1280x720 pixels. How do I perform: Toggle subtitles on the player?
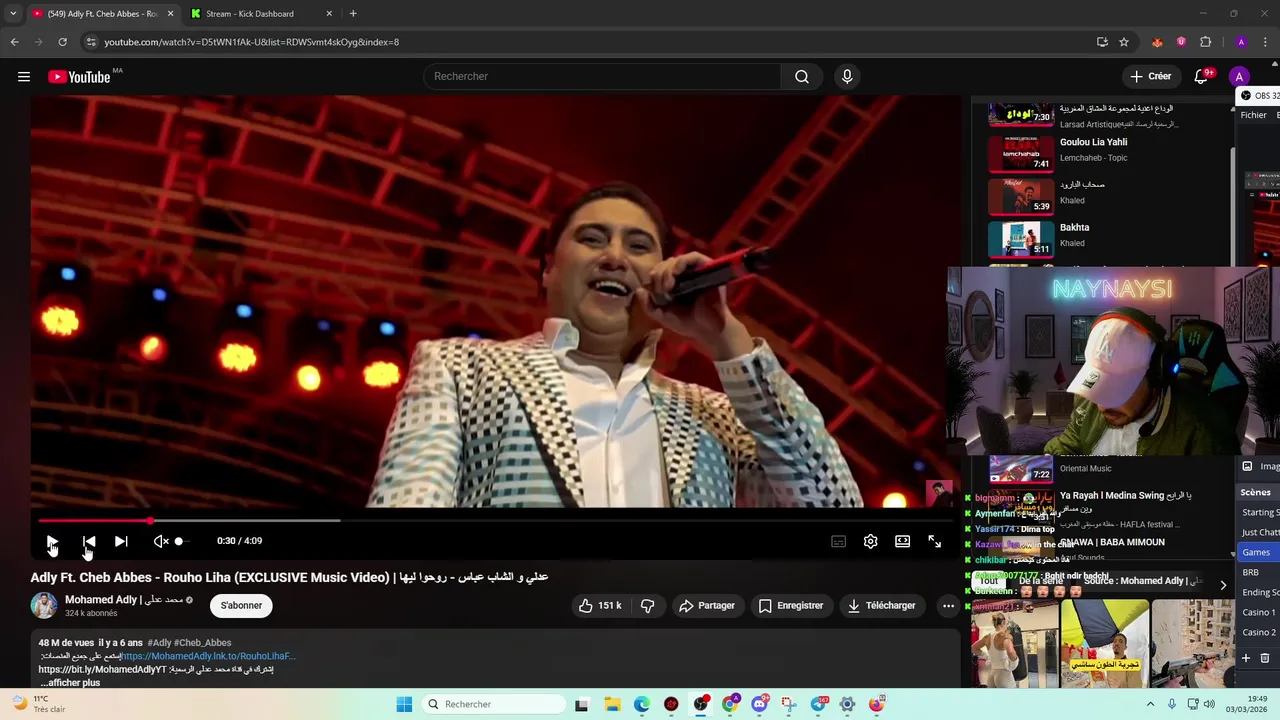click(x=839, y=541)
